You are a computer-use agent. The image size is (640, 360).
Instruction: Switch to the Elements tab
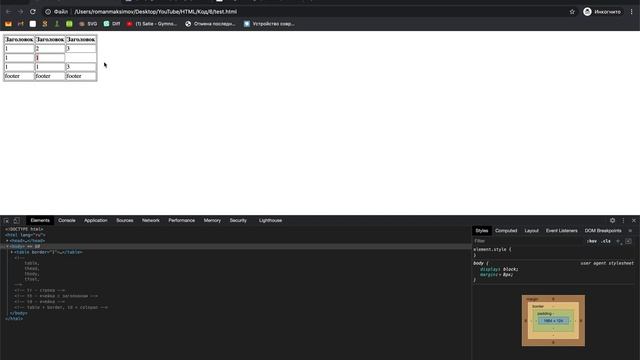click(40, 220)
